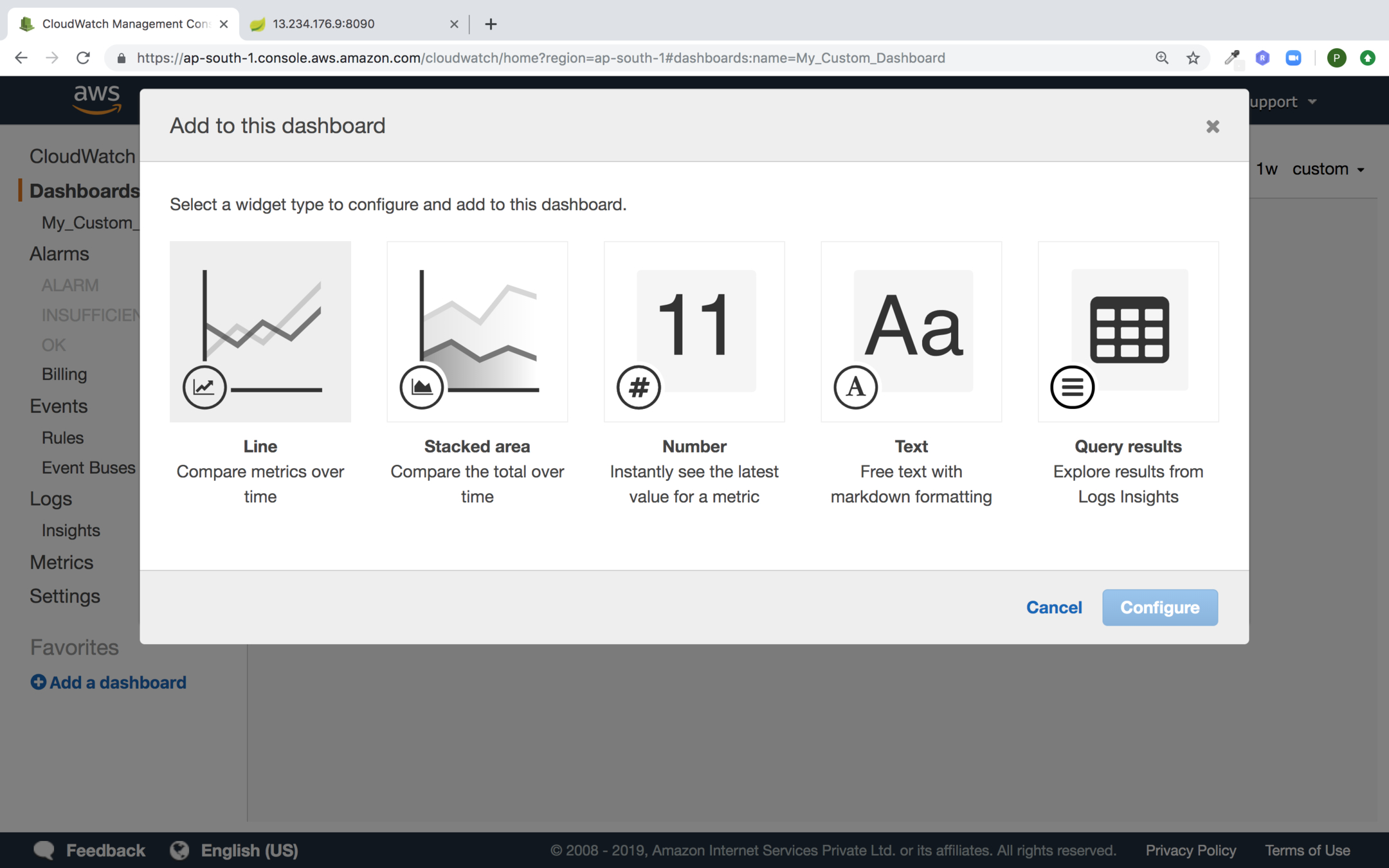1389x868 pixels.
Task: Select the Line widget type
Action: 260,332
